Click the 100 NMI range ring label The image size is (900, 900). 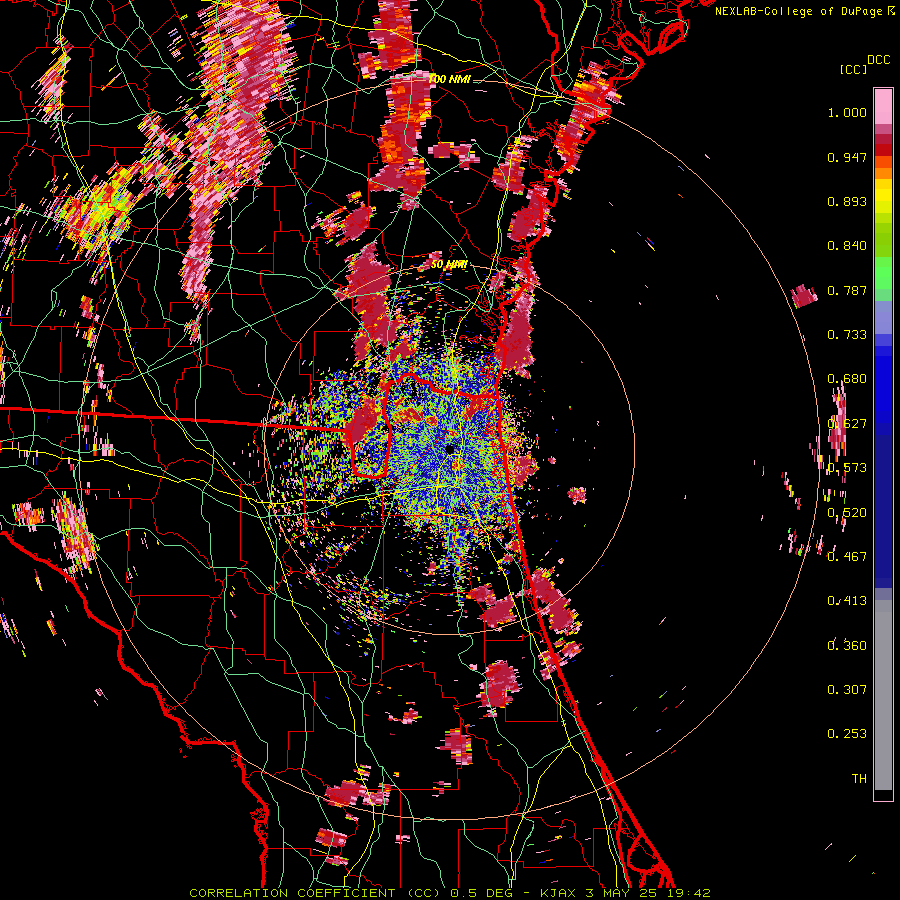tap(449, 79)
